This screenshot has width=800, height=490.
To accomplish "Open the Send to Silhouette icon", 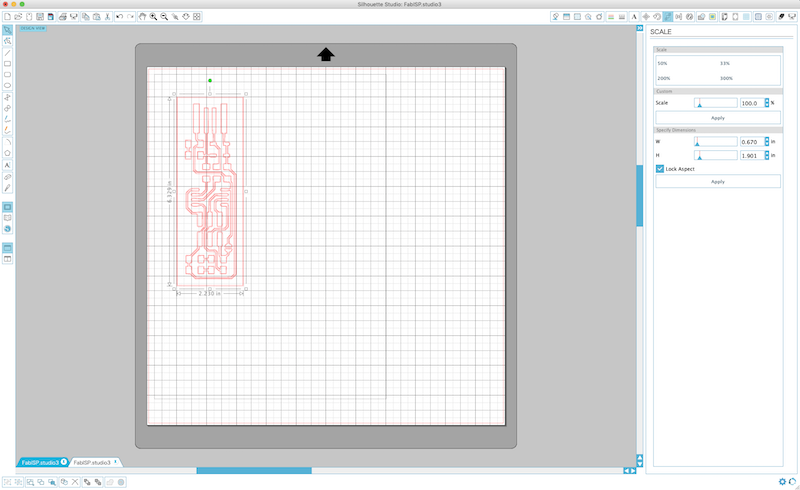I will tap(792, 17).
